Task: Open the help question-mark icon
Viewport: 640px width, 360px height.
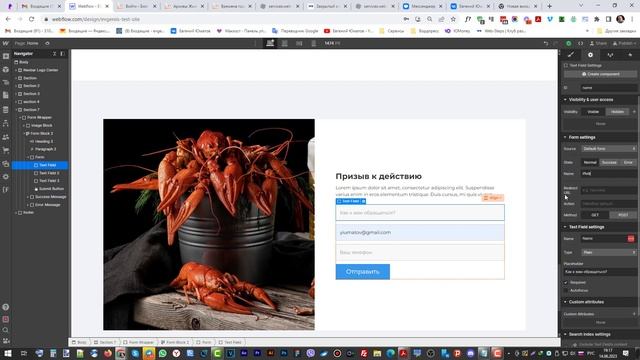Action: (6, 307)
